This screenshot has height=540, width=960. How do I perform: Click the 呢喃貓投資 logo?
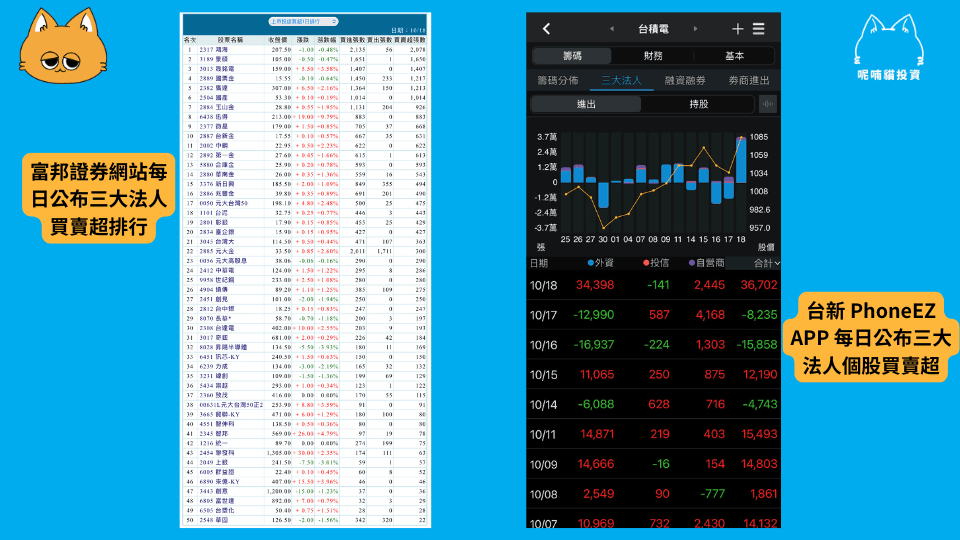coord(889,47)
